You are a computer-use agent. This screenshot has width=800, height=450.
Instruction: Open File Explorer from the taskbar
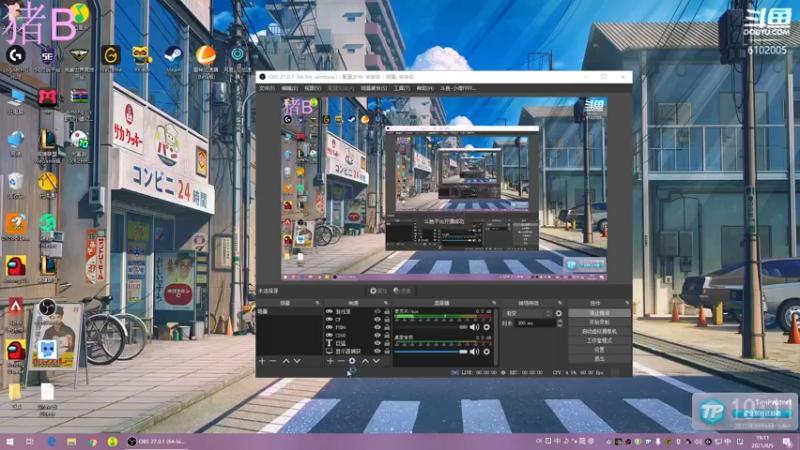[x=71, y=442]
